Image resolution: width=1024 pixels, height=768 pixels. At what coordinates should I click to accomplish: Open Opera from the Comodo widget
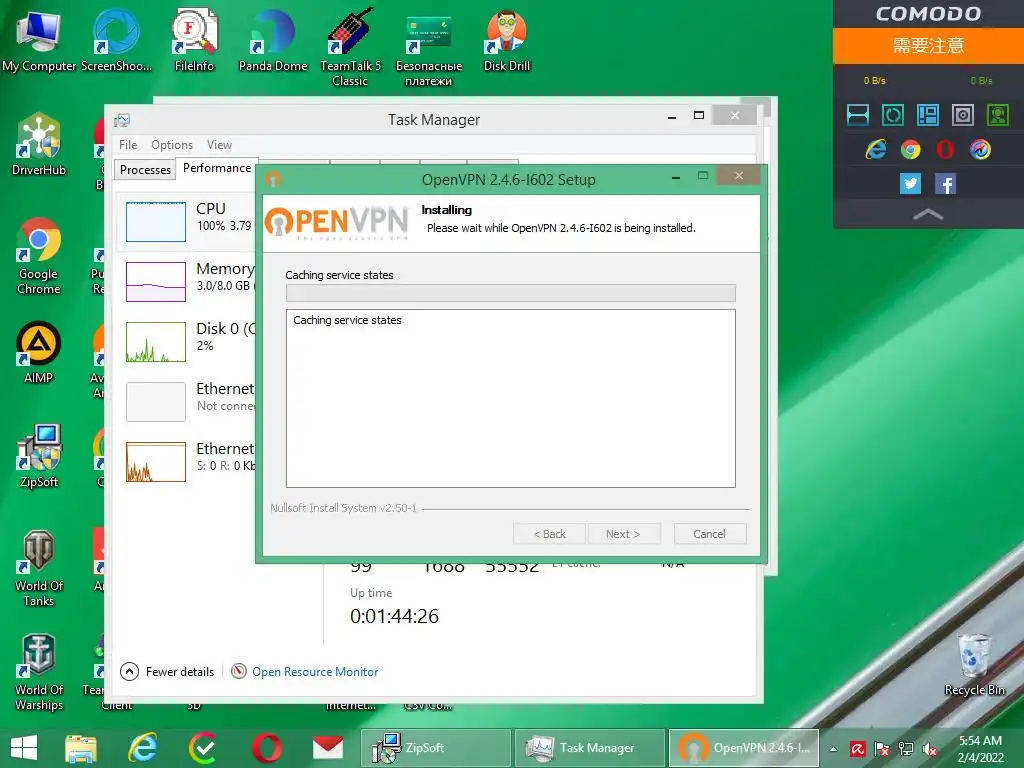click(945, 150)
